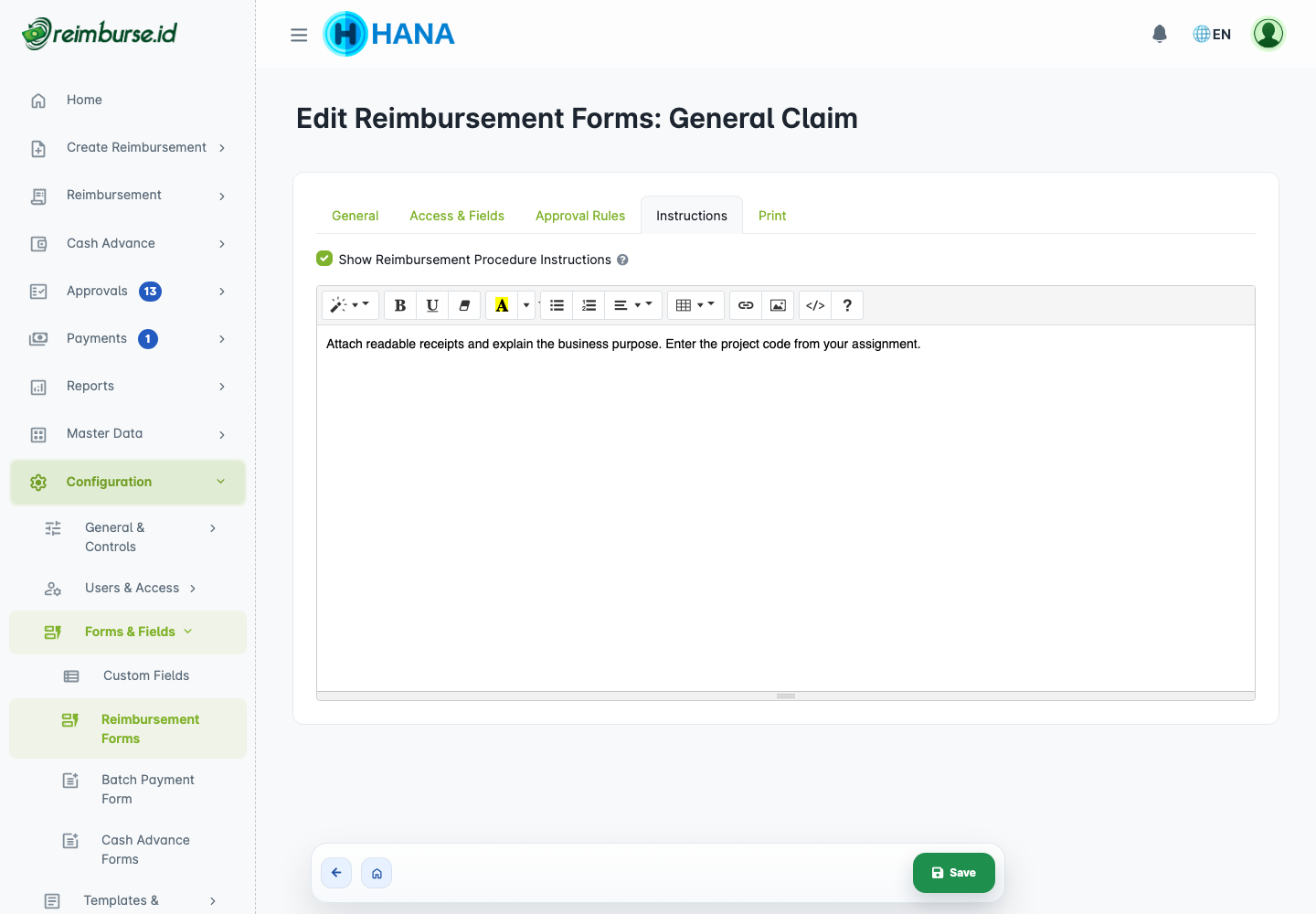Click the editor resize handle bar
This screenshot has width=1316, height=914.
[786, 696]
